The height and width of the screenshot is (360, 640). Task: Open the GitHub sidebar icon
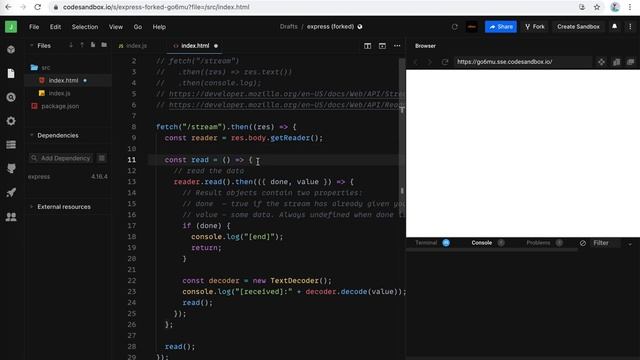pos(11,169)
